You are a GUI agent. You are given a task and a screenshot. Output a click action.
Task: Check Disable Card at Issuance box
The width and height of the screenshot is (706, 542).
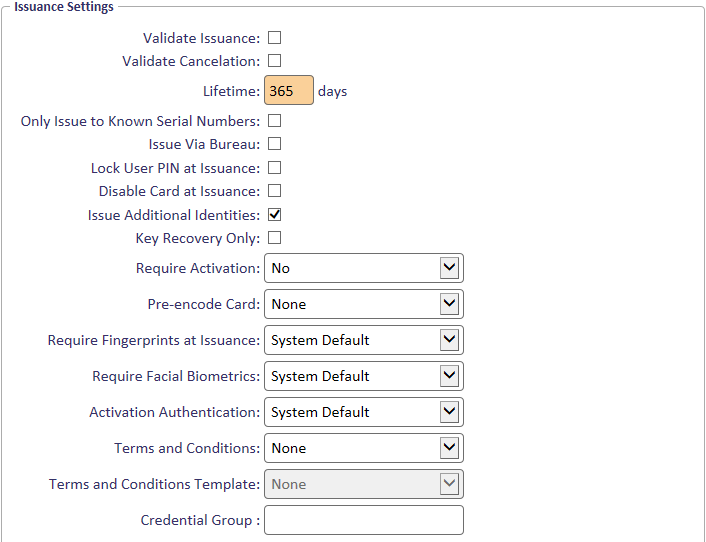(x=275, y=191)
